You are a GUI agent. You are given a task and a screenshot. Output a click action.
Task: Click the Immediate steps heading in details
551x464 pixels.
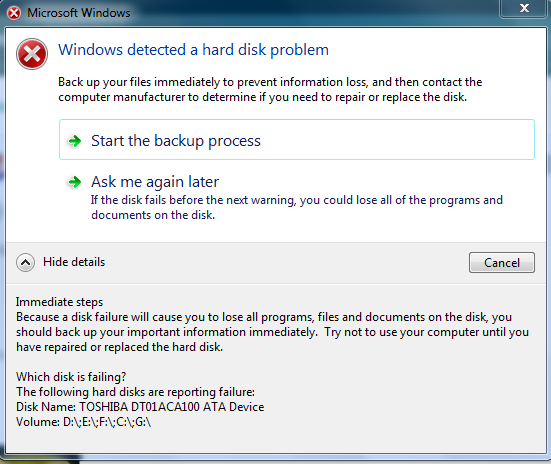point(59,302)
